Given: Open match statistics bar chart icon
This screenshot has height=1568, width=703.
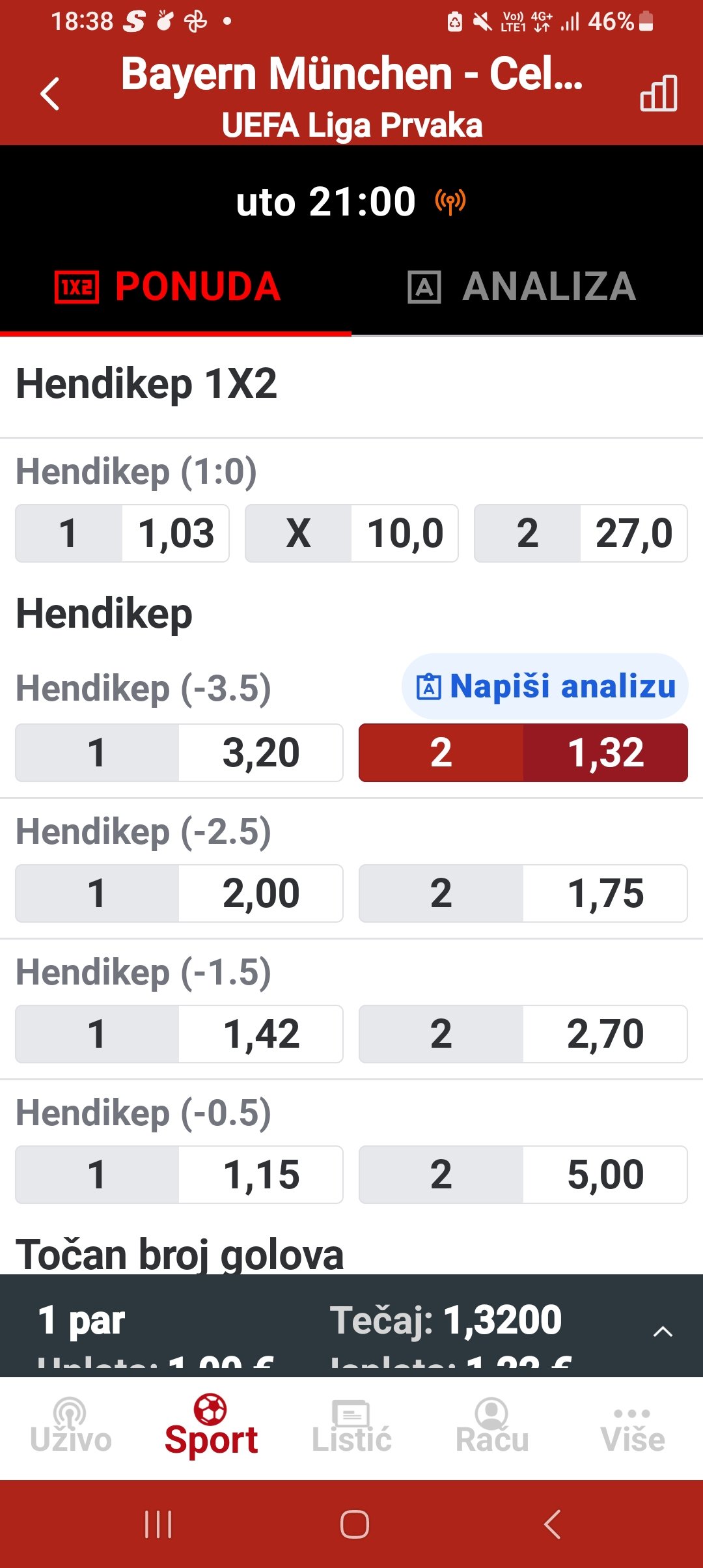Looking at the screenshot, I should 658,93.
